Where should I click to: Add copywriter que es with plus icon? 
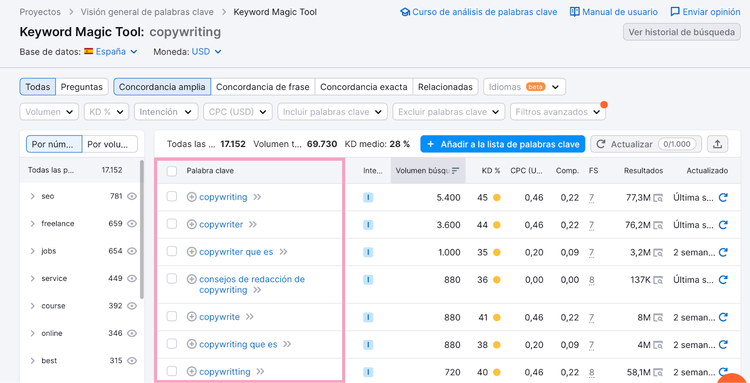point(191,252)
